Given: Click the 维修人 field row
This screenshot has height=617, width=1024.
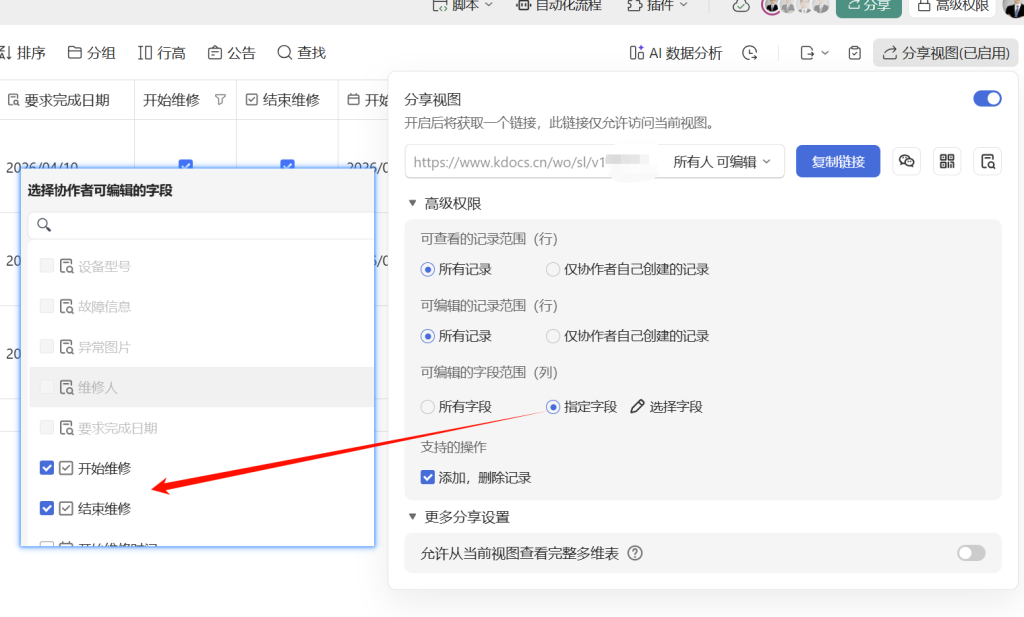Looking at the screenshot, I should [x=201, y=387].
